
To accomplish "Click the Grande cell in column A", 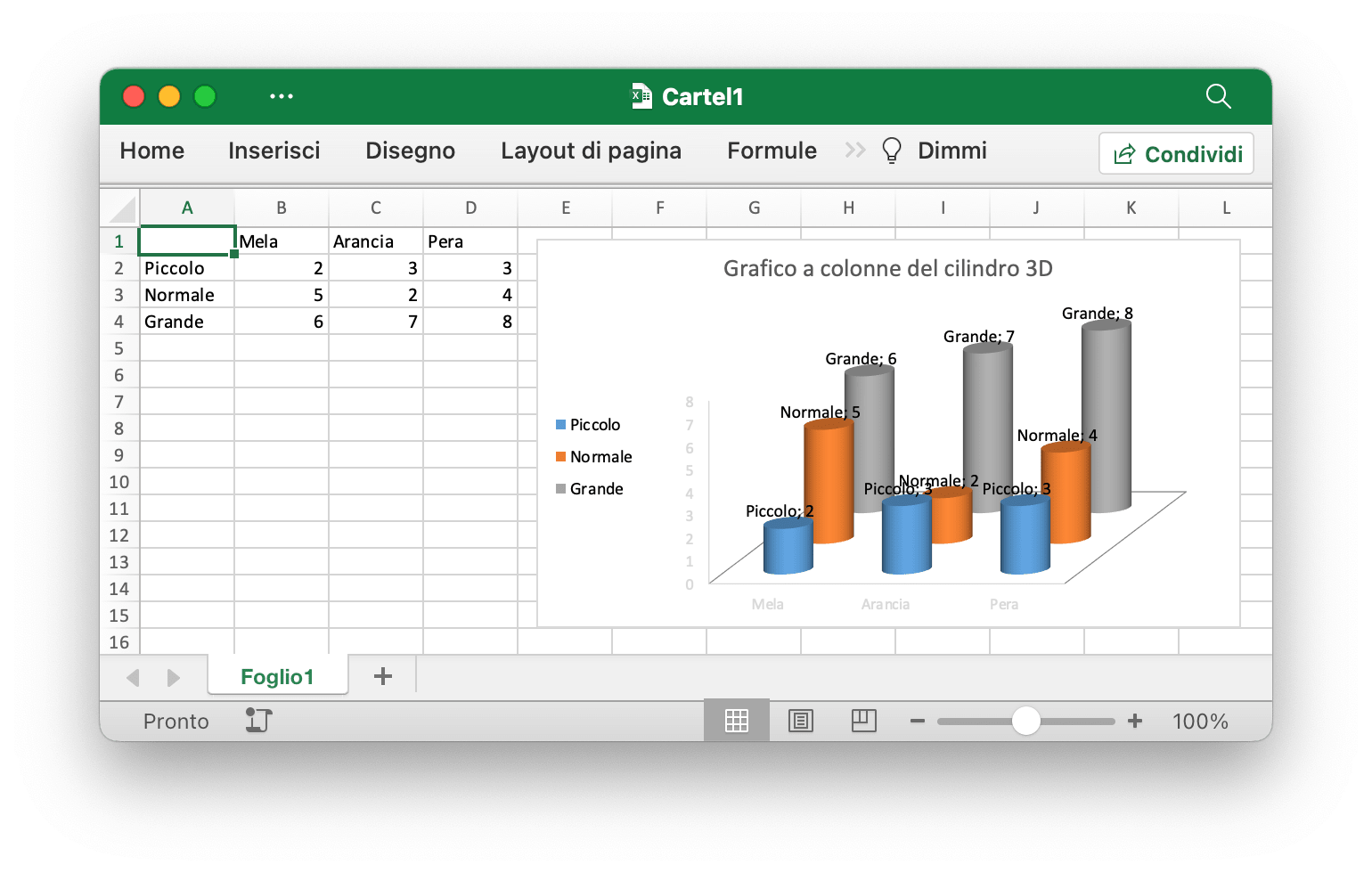I will point(187,322).
